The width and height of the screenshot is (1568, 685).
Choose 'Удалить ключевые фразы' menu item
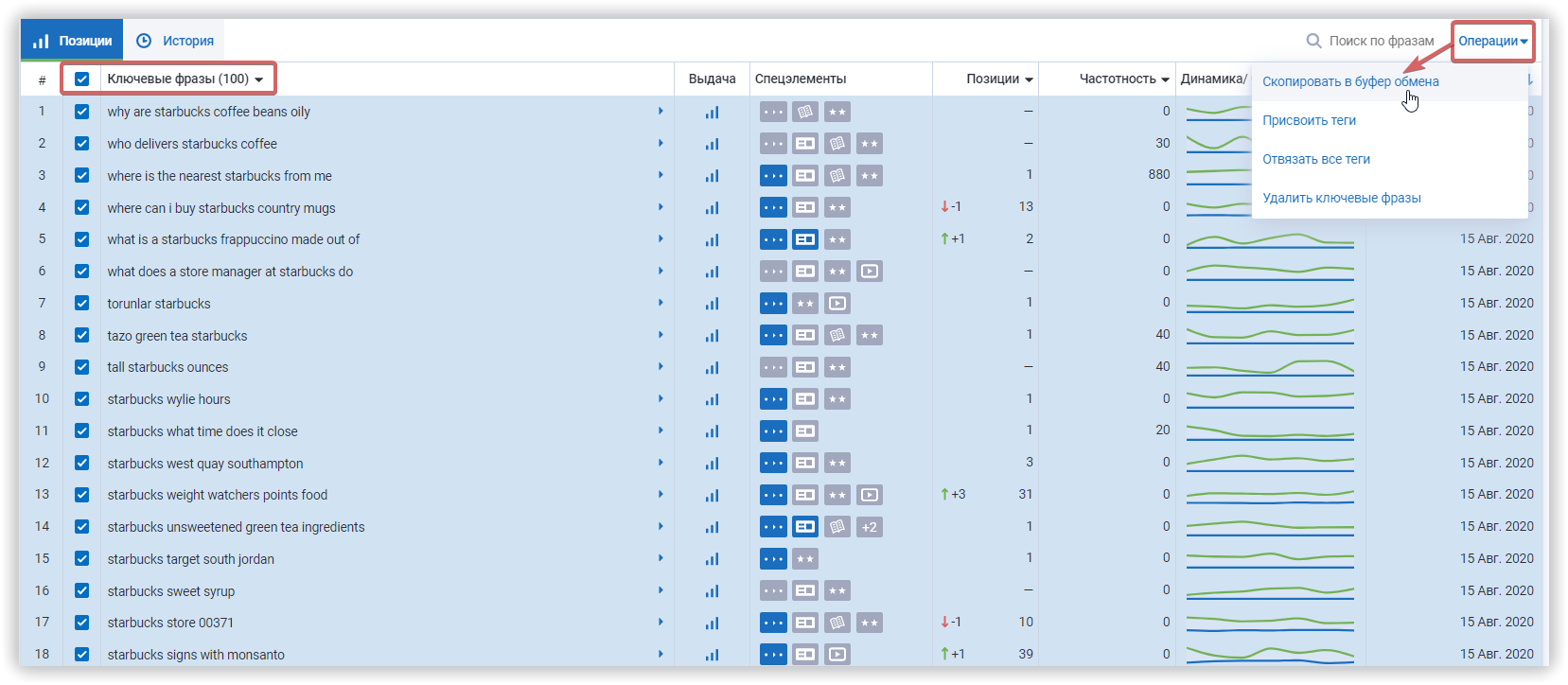1342,198
